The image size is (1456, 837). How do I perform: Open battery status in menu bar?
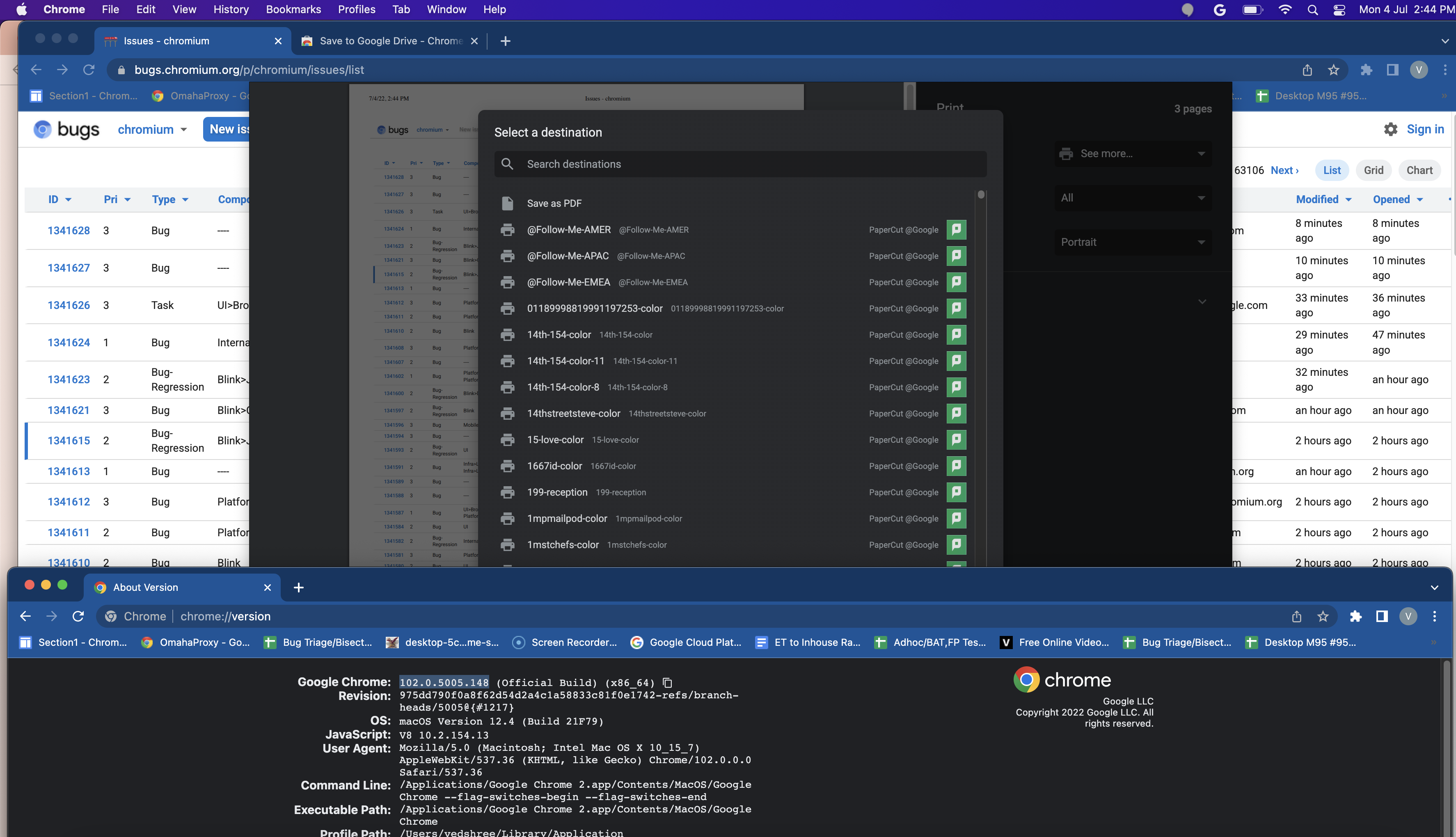click(x=1252, y=10)
